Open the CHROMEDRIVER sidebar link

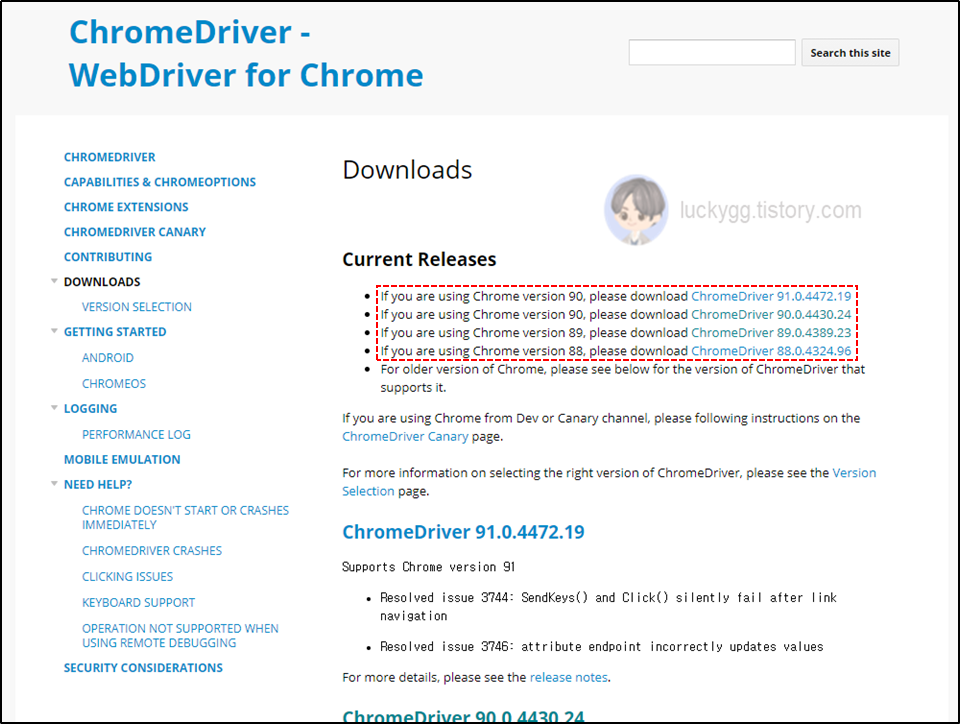[110, 157]
